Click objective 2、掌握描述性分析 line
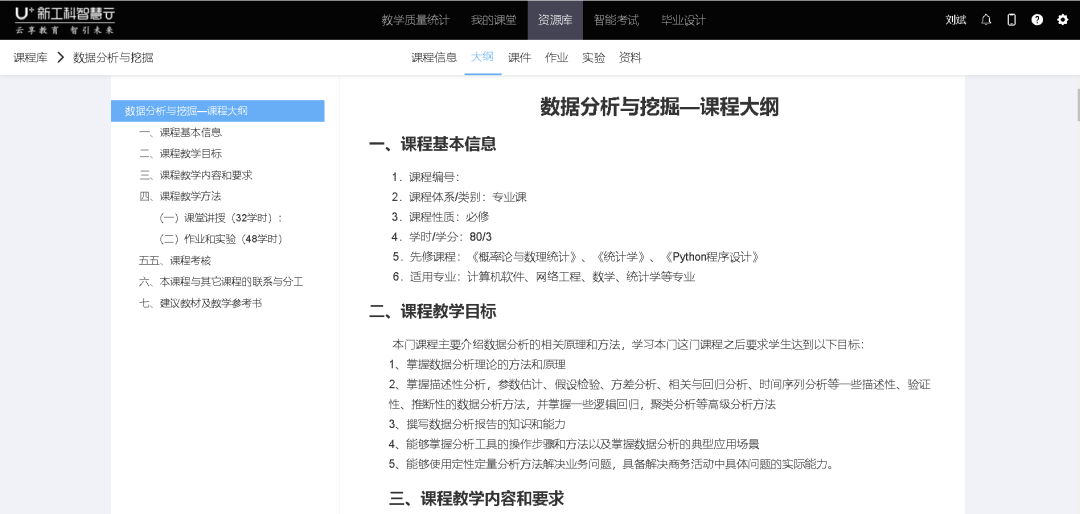This screenshot has height=514, width=1080. click(x=659, y=394)
